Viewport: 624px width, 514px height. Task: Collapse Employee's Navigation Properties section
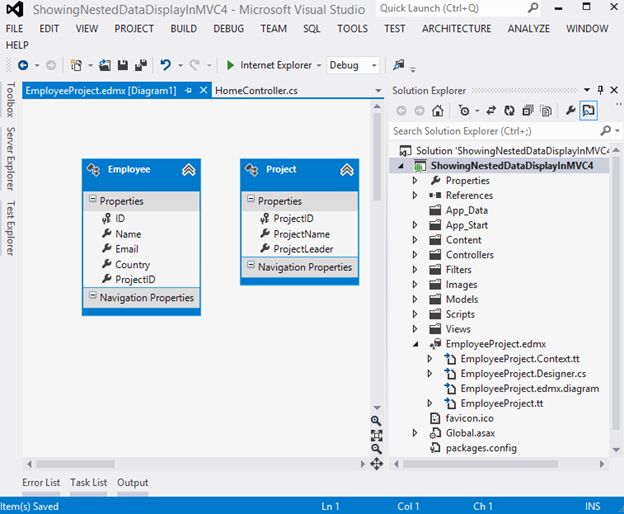point(92,295)
